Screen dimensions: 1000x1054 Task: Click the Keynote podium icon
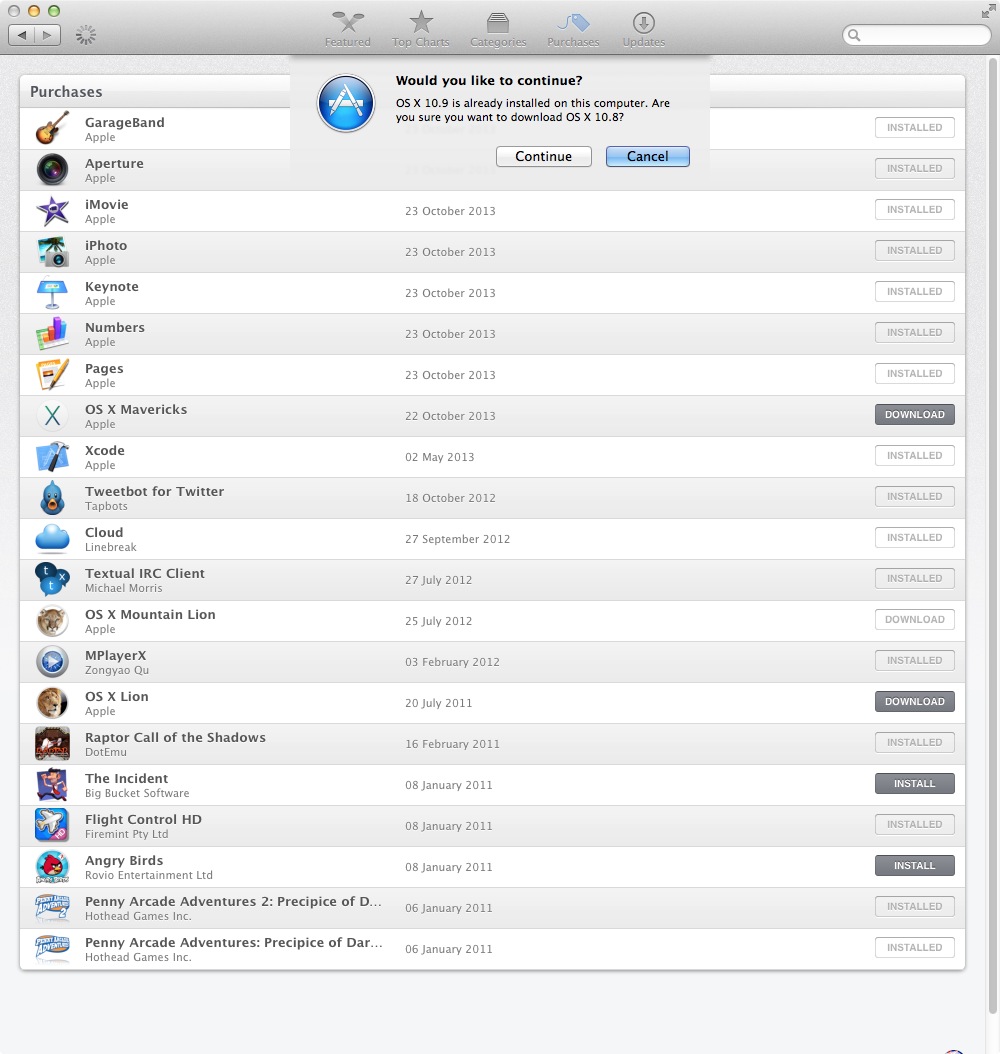click(x=52, y=292)
